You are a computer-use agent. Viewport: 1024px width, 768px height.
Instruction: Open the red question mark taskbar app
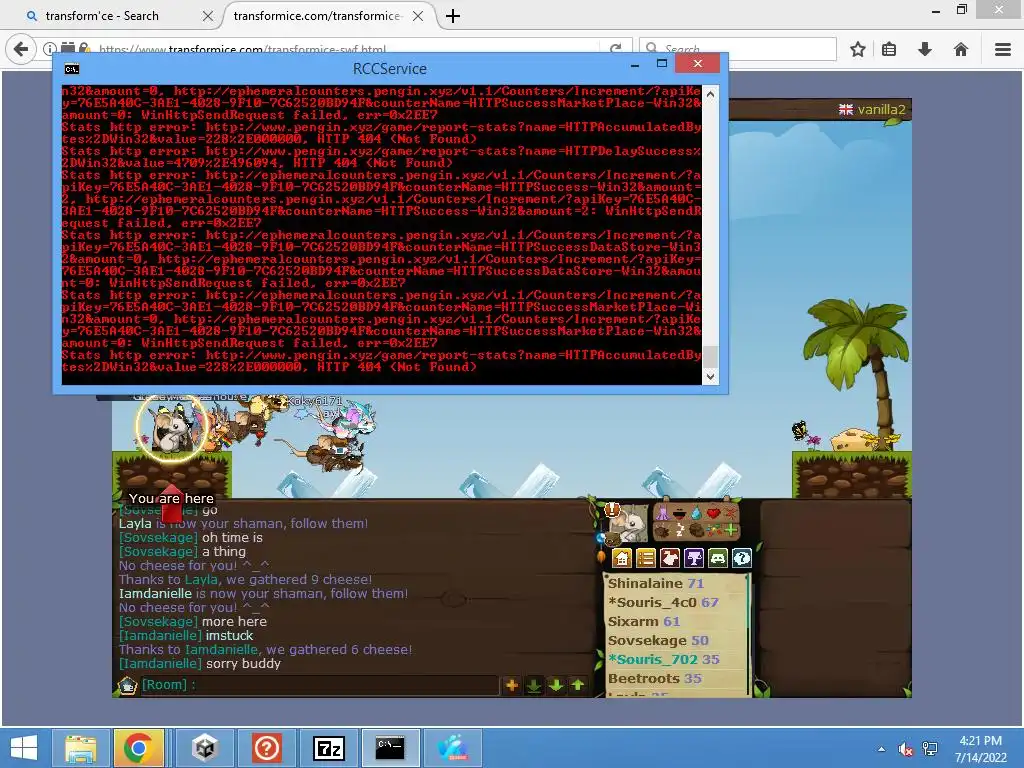click(266, 748)
